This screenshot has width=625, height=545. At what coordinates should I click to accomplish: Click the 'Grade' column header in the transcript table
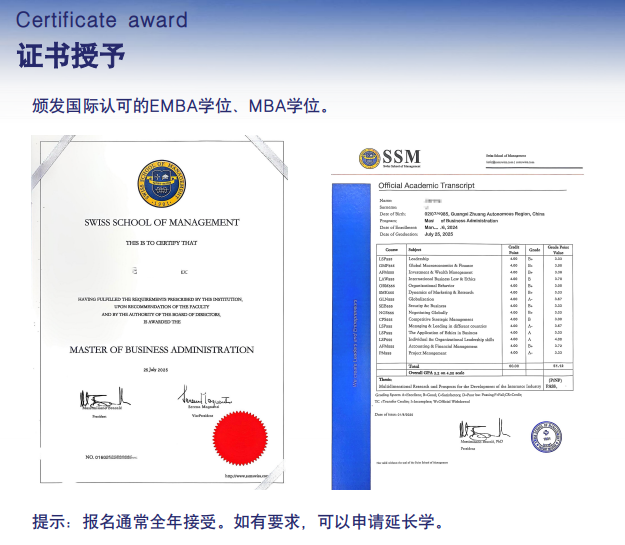coord(535,250)
